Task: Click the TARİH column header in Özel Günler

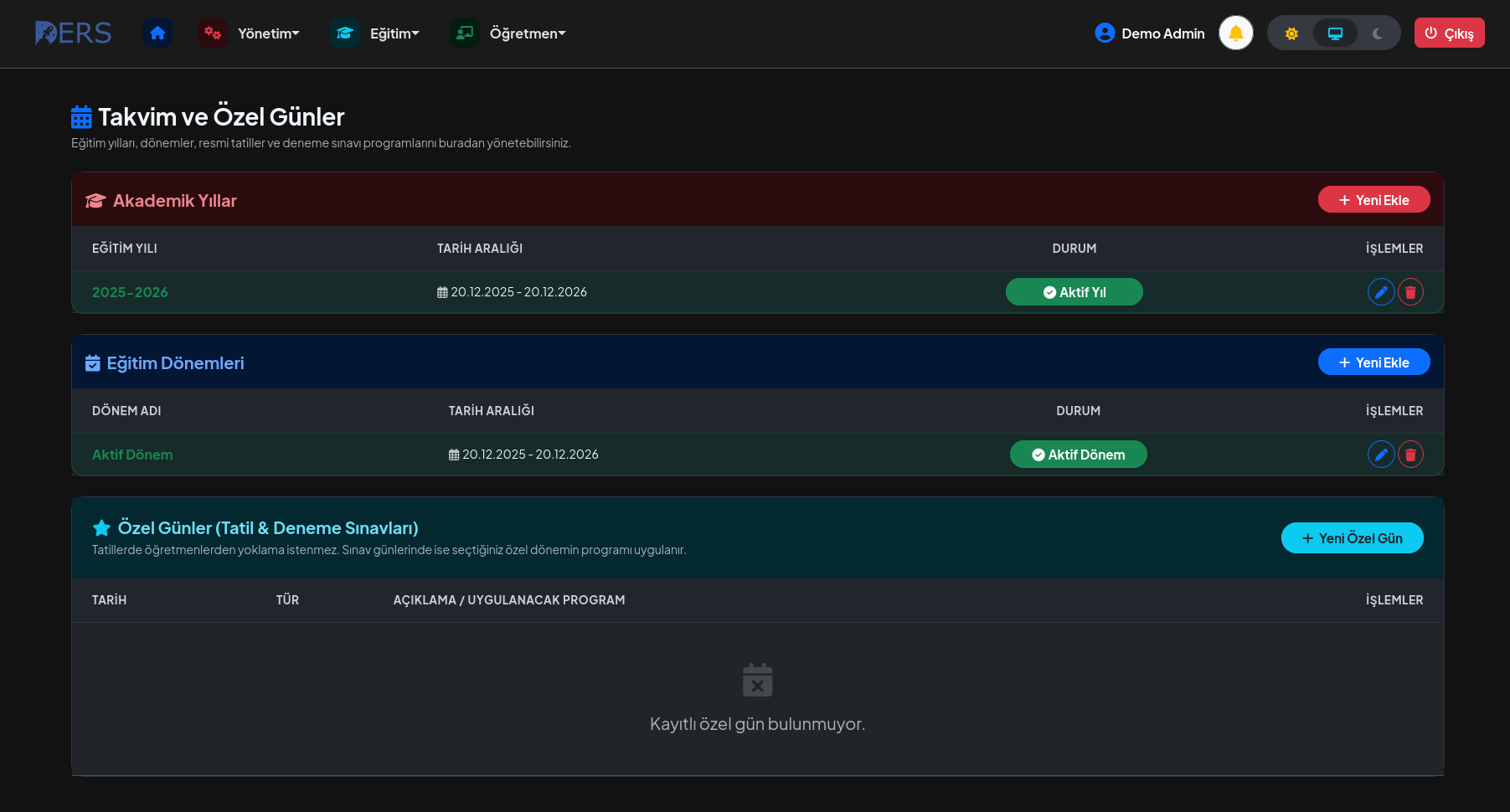Action: coord(110,600)
